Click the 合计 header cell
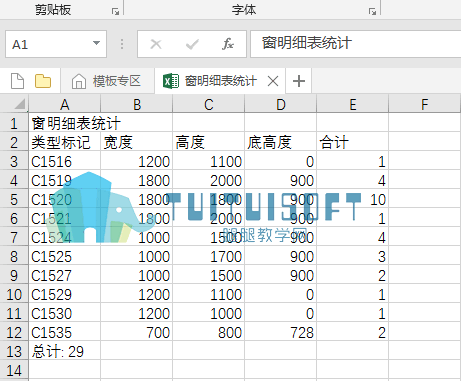This screenshot has width=461, height=381. (353, 142)
